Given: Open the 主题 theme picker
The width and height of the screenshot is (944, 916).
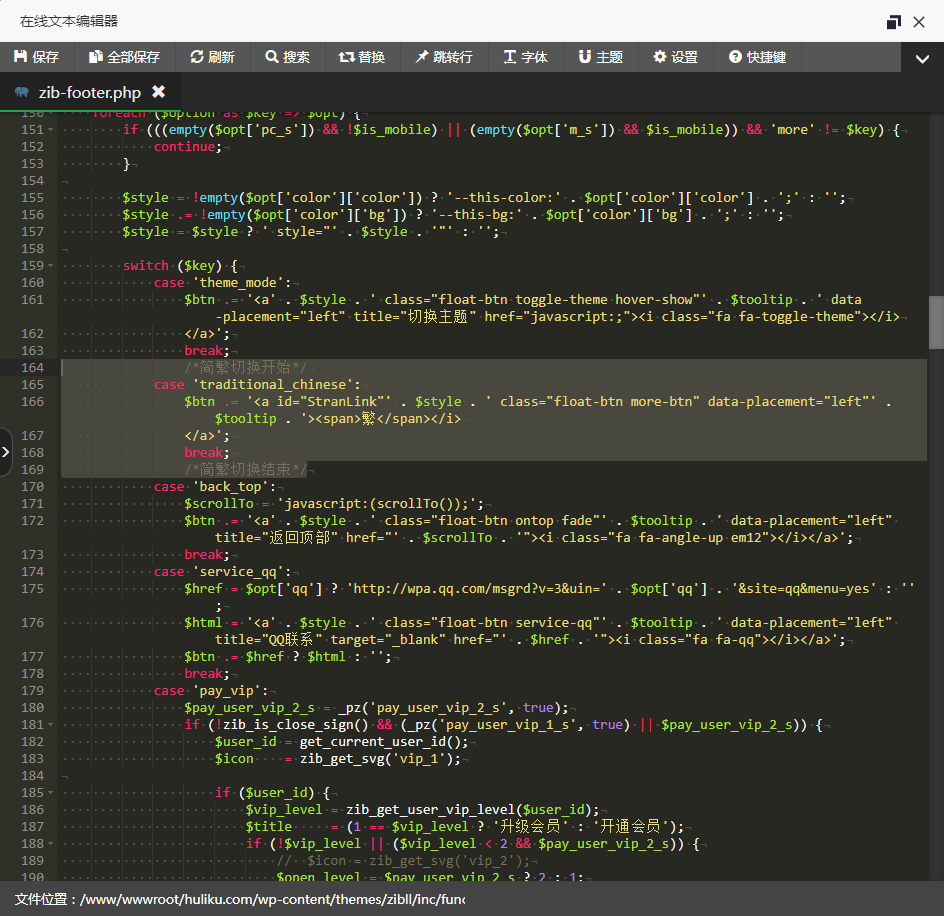Looking at the screenshot, I should 600,57.
